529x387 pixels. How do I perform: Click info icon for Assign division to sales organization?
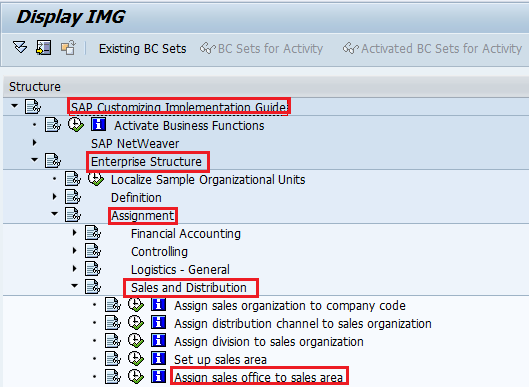pyautogui.click(x=158, y=341)
